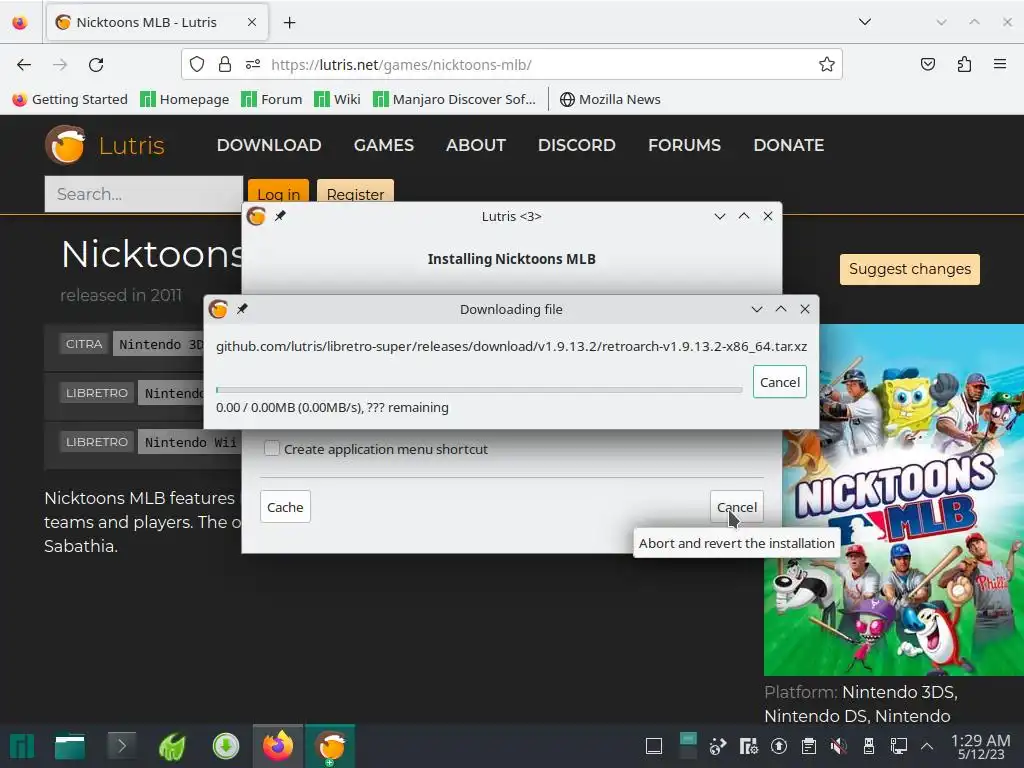Click the virtual desktop pager in taskbar
The width and height of the screenshot is (1024, 768).
pos(688,746)
